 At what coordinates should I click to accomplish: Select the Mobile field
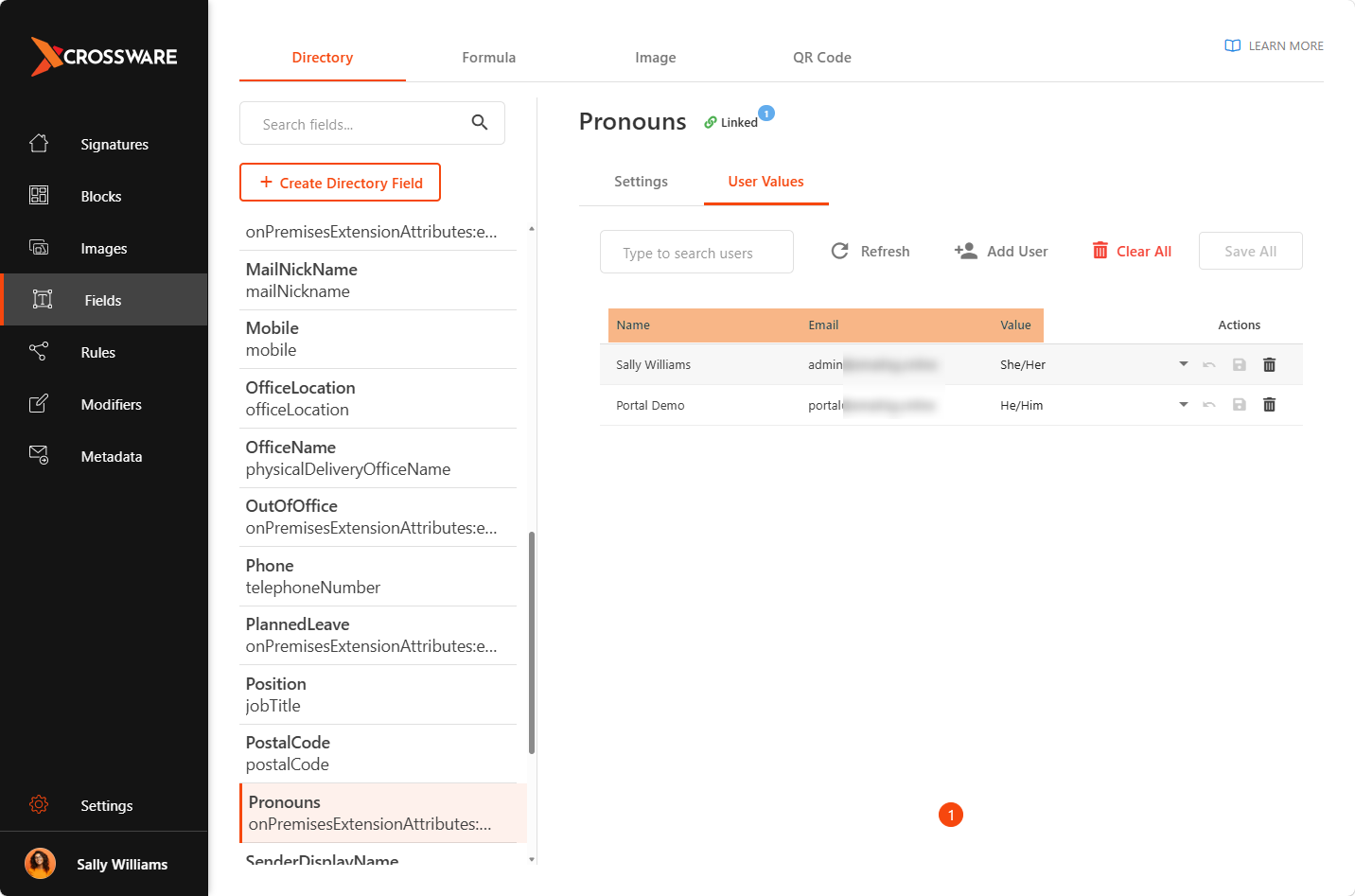click(378, 339)
